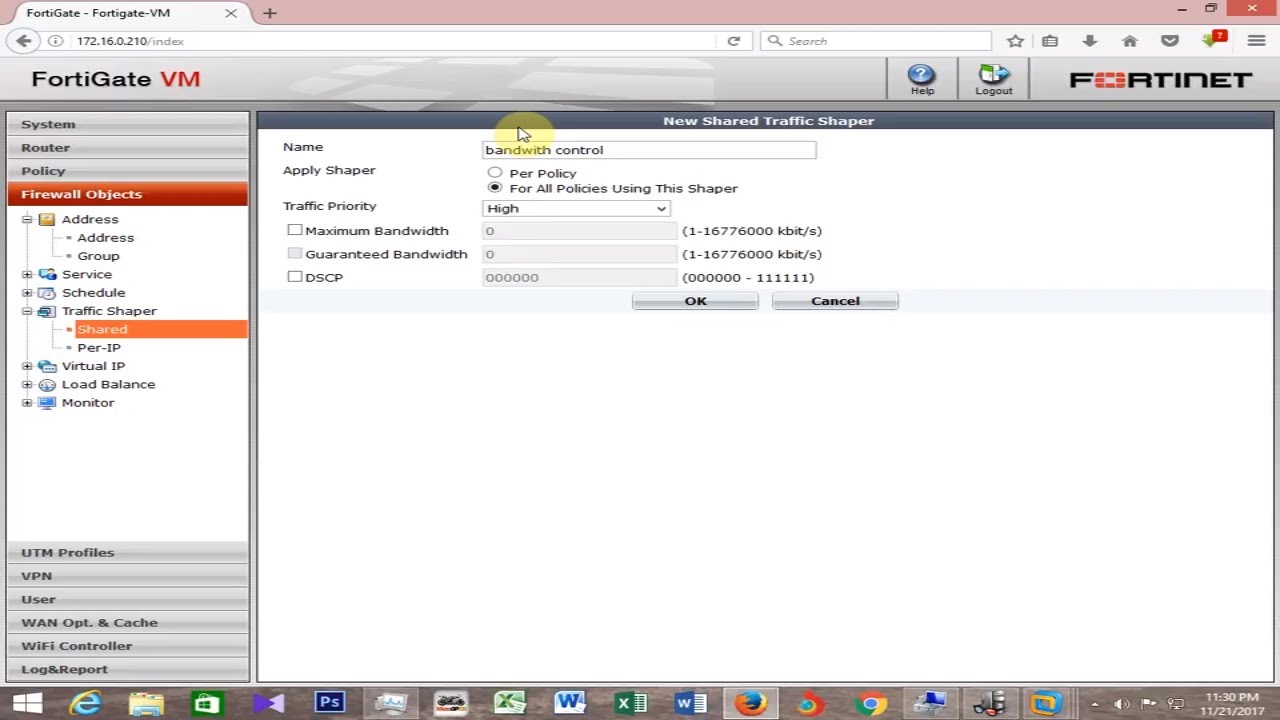The image size is (1280, 720).
Task: Click the DSCP value field
Action: [x=579, y=278]
